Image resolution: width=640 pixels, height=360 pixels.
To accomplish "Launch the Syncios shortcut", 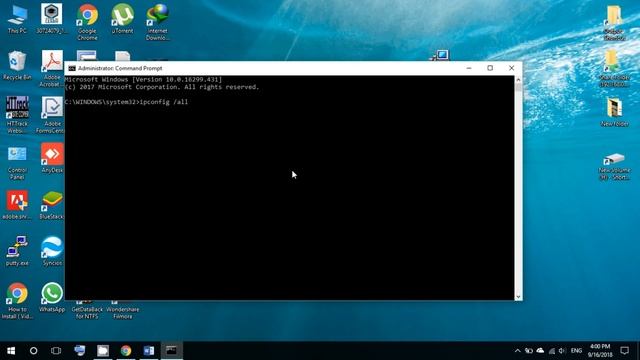I will (x=52, y=251).
